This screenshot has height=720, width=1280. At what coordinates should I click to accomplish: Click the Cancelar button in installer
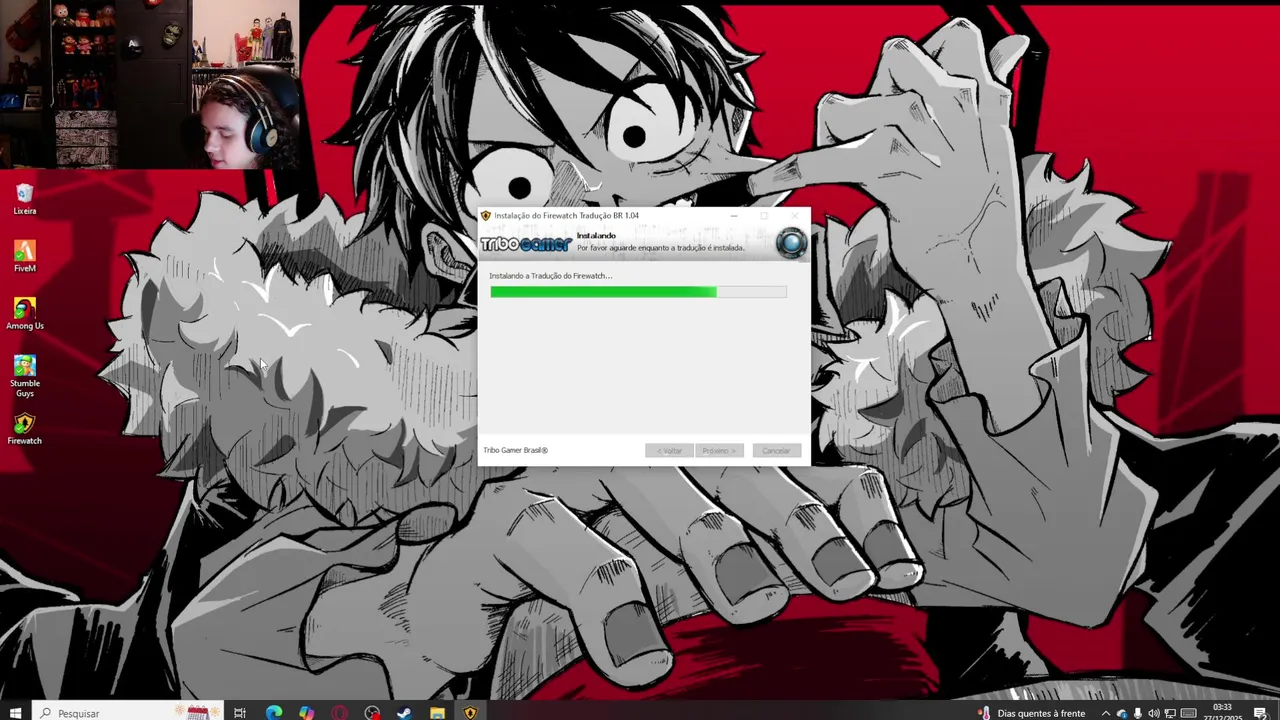click(777, 451)
